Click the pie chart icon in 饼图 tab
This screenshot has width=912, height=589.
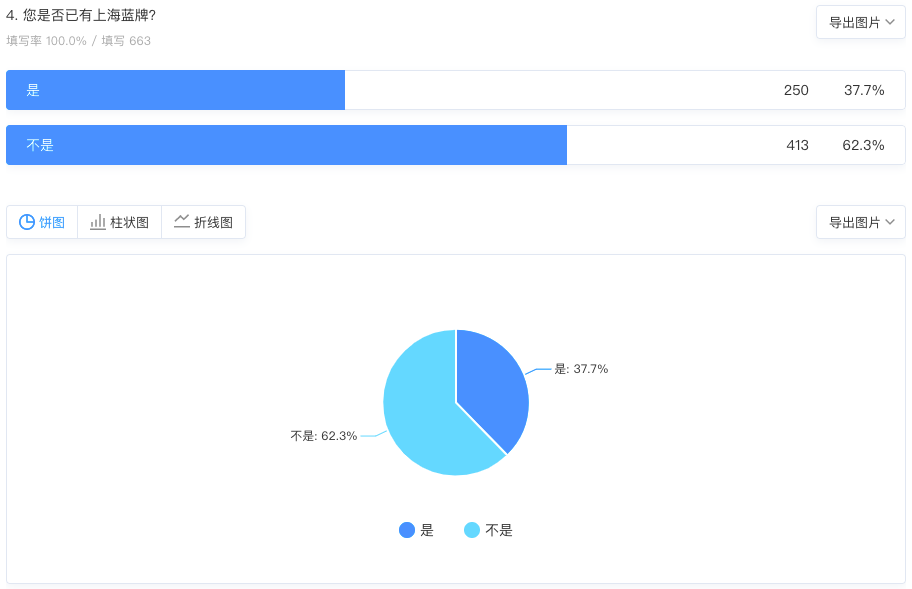(27, 222)
